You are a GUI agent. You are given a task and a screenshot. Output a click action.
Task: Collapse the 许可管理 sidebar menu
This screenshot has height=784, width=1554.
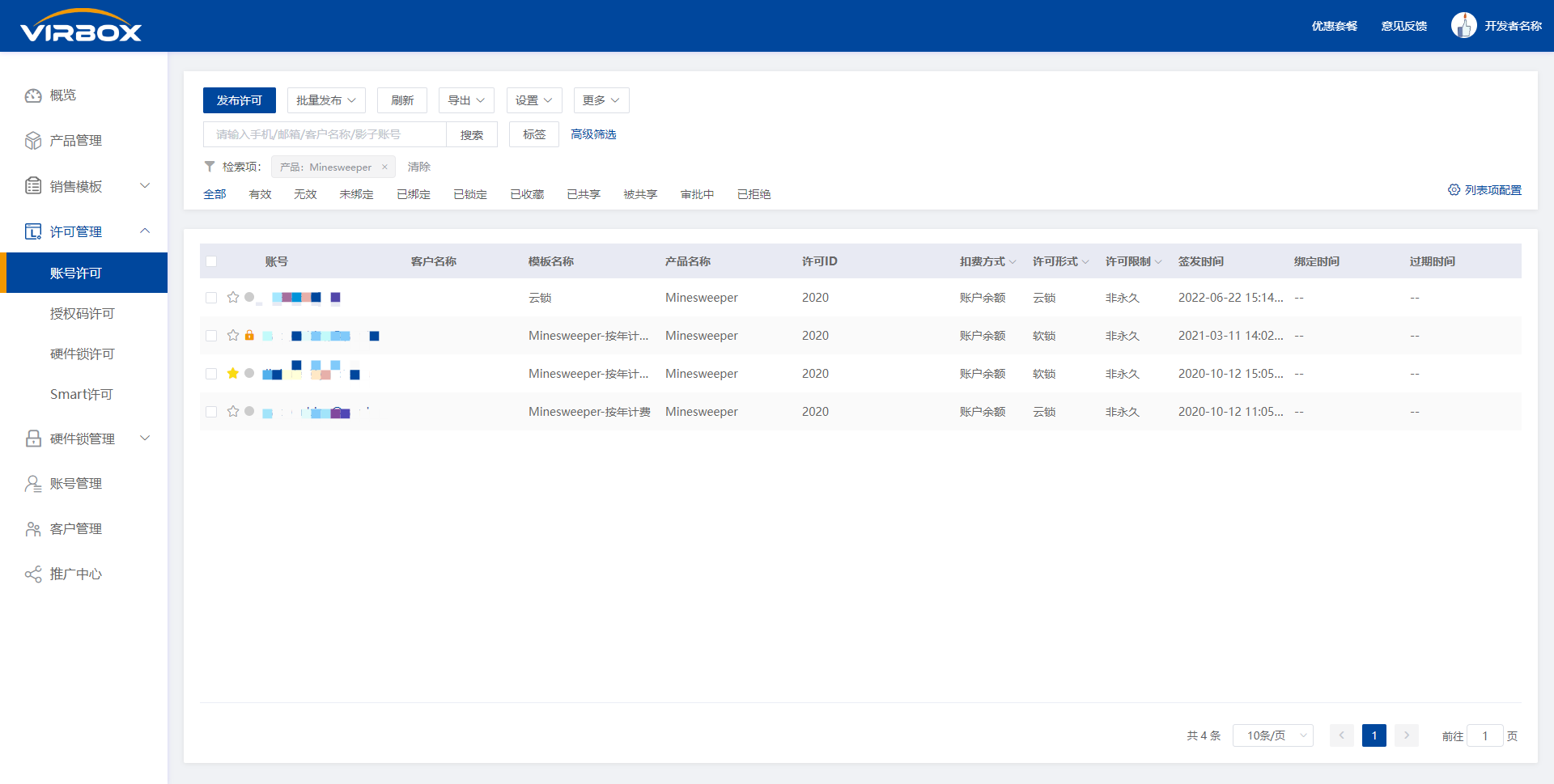(x=145, y=231)
